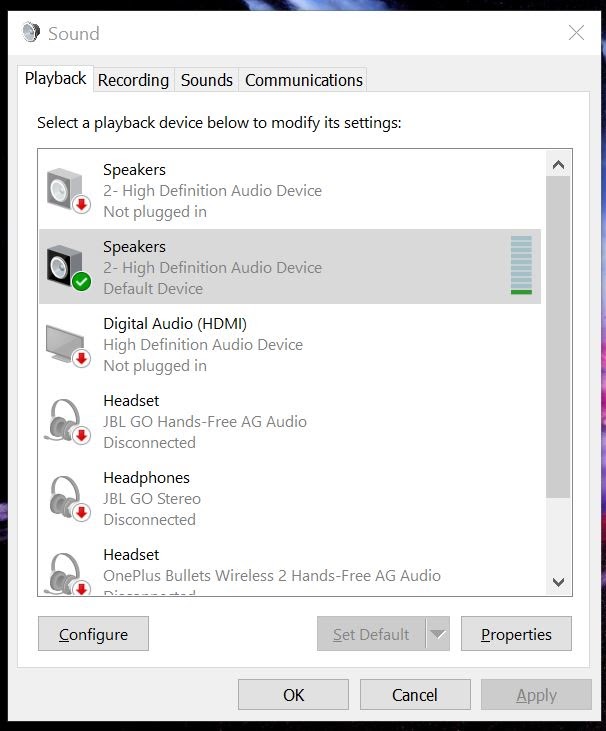Select the OnePlus Bullets Wireless 2 headset icon
Screen dimensions: 606x731
pyautogui.click(x=68, y=573)
